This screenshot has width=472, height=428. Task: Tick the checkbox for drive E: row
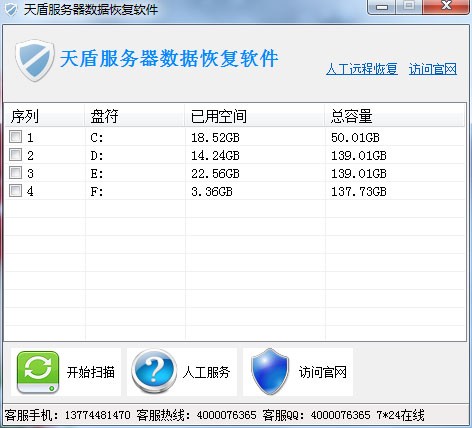pyautogui.click(x=15, y=173)
